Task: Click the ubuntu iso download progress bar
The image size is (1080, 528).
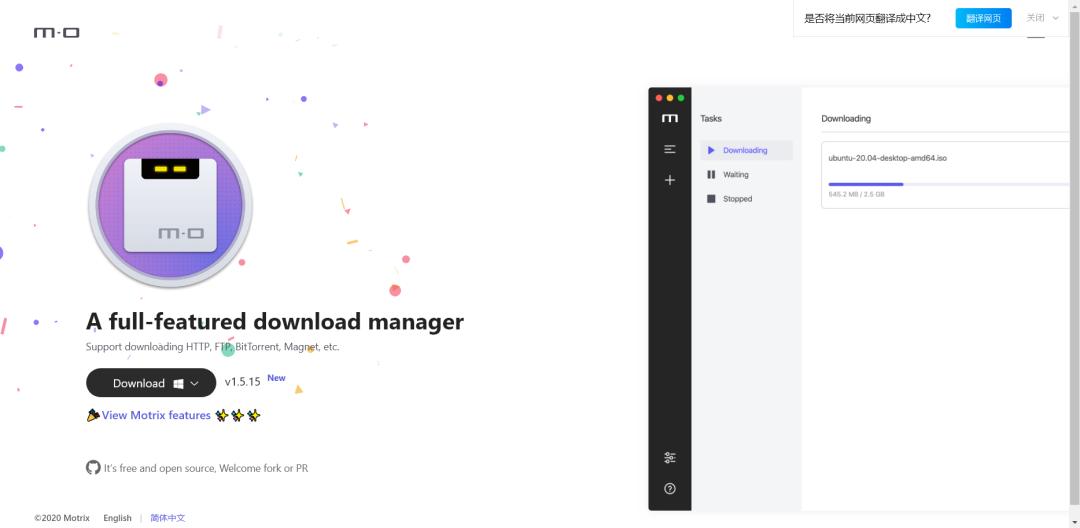Action: point(951,184)
